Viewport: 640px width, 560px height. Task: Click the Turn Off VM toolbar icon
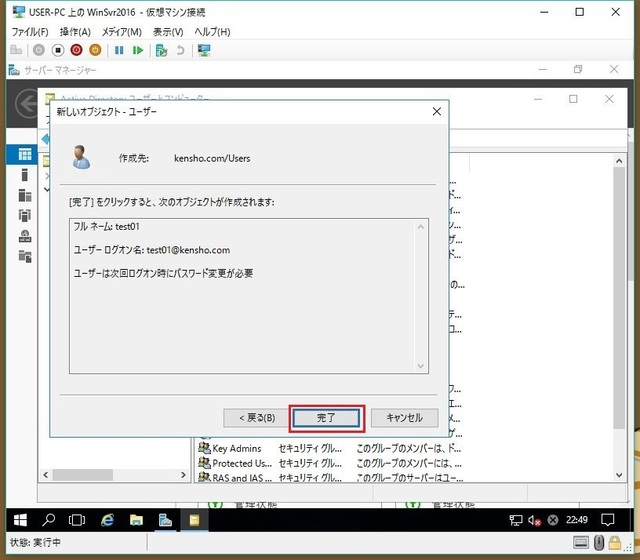click(x=57, y=50)
